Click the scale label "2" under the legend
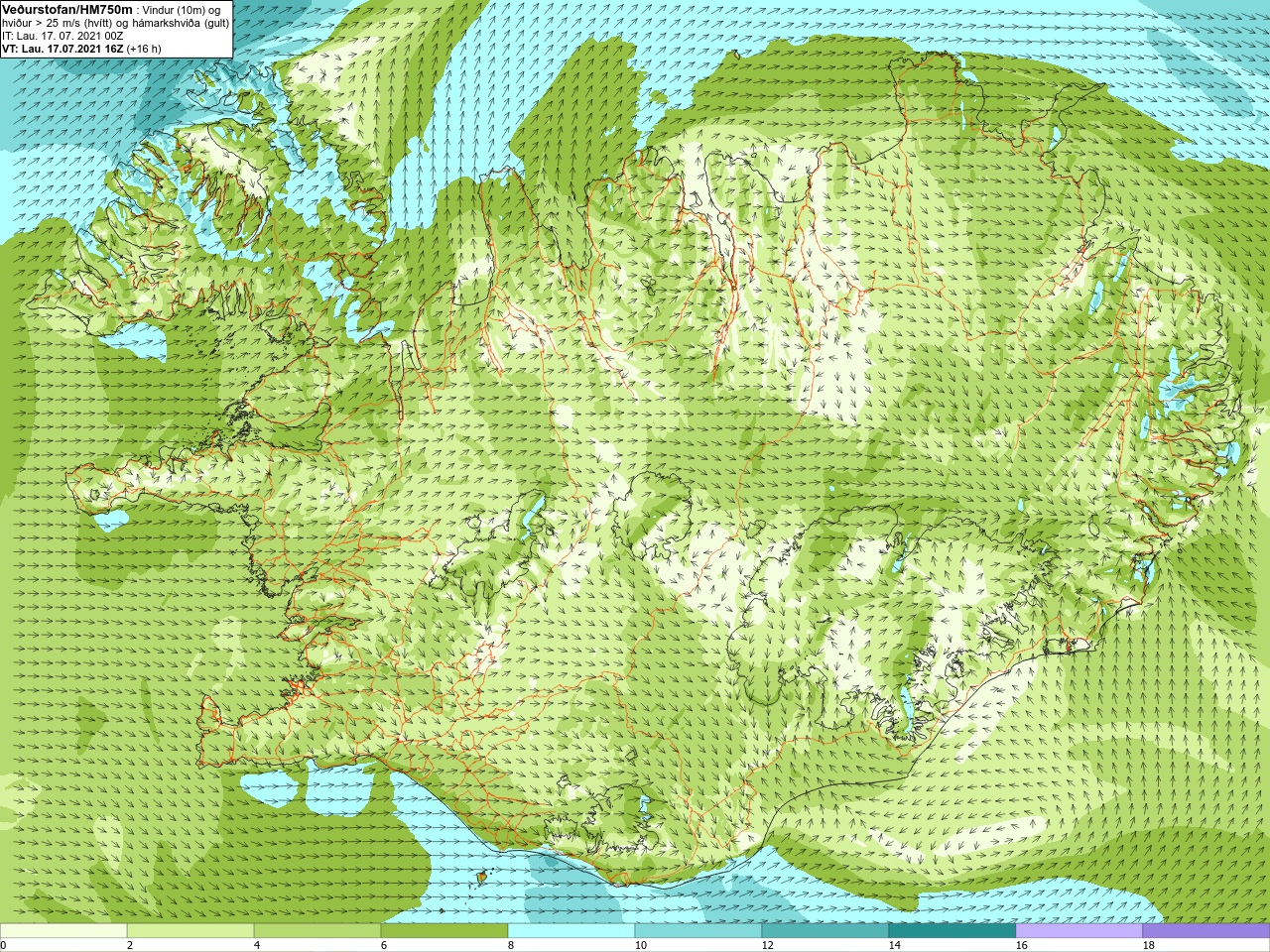Image resolution: width=1270 pixels, height=952 pixels. [x=130, y=945]
